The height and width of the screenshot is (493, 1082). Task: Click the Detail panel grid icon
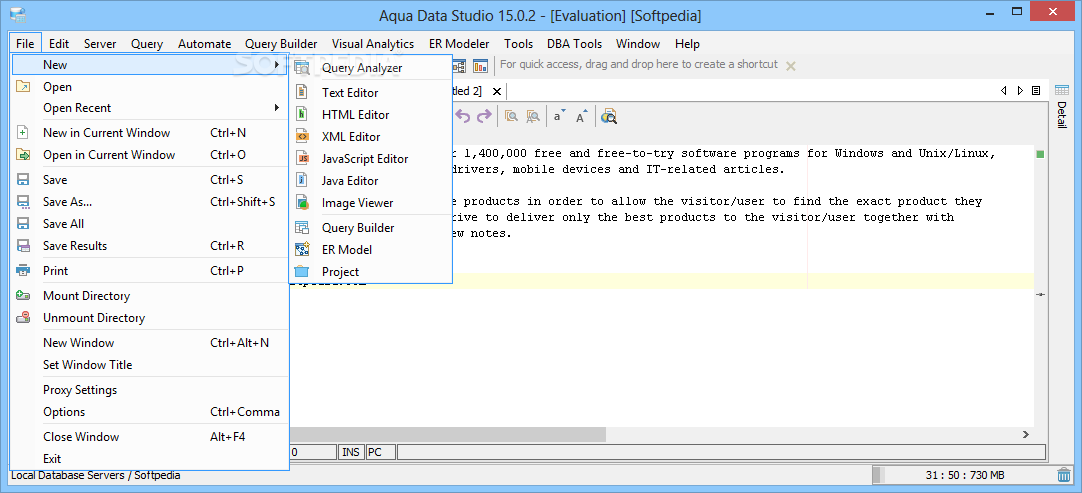point(1061,90)
